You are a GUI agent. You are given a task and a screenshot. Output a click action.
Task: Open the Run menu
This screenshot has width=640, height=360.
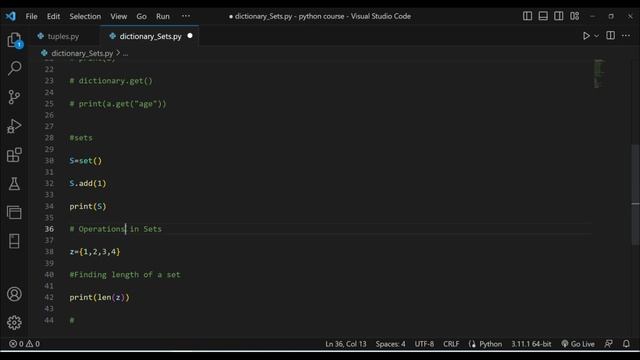coord(162,16)
